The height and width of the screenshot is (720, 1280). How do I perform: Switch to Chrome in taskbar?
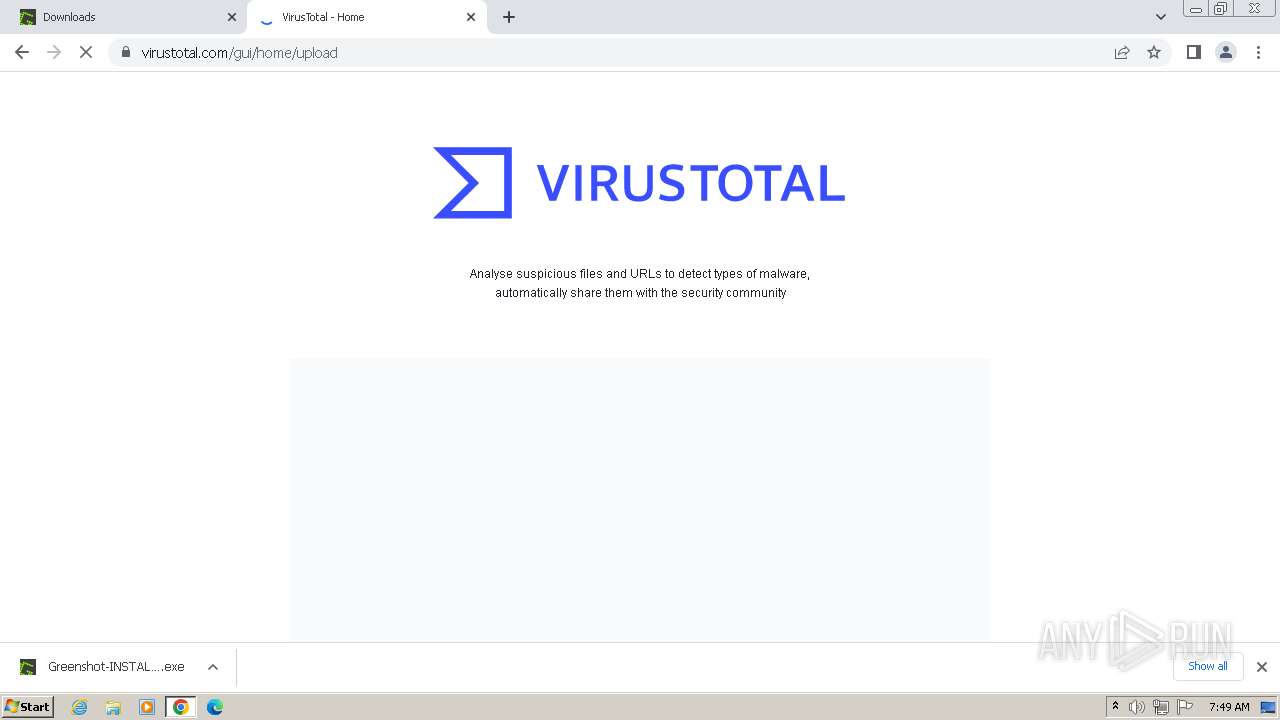[x=181, y=707]
